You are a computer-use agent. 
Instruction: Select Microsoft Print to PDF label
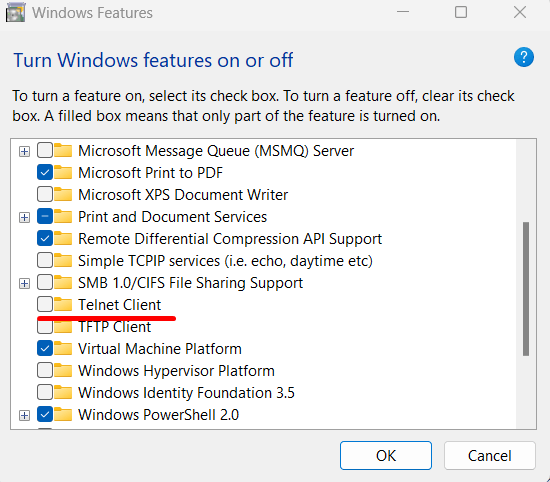point(150,173)
